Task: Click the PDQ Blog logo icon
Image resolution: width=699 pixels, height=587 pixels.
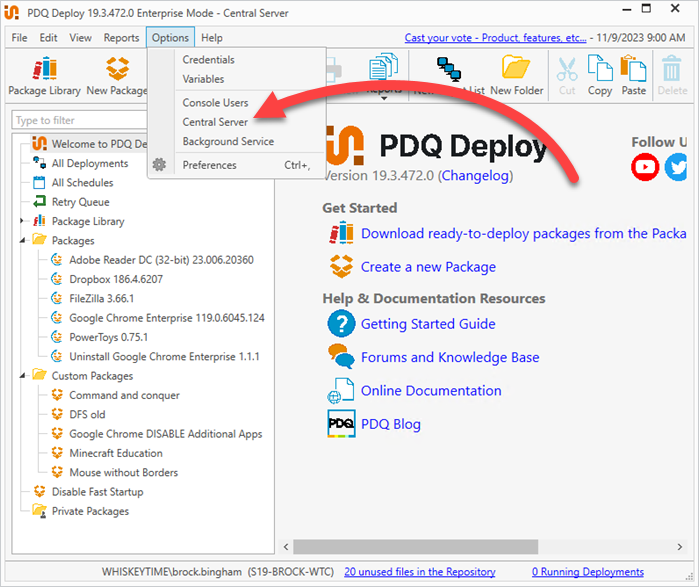Action: (341, 423)
